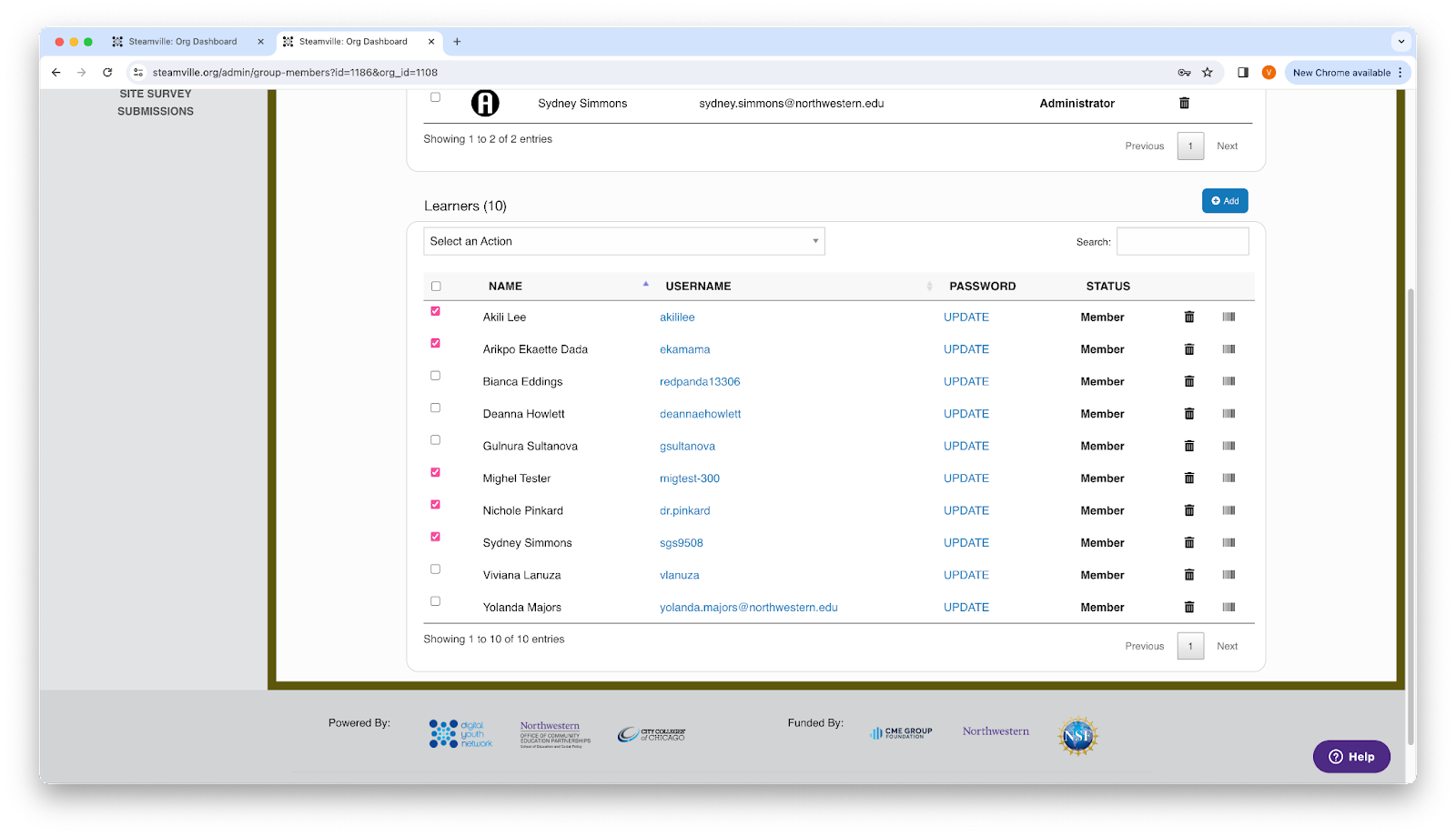1456x836 pixels.
Task: Toggle the select-all checkbox in the learners table header
Action: 436,286
